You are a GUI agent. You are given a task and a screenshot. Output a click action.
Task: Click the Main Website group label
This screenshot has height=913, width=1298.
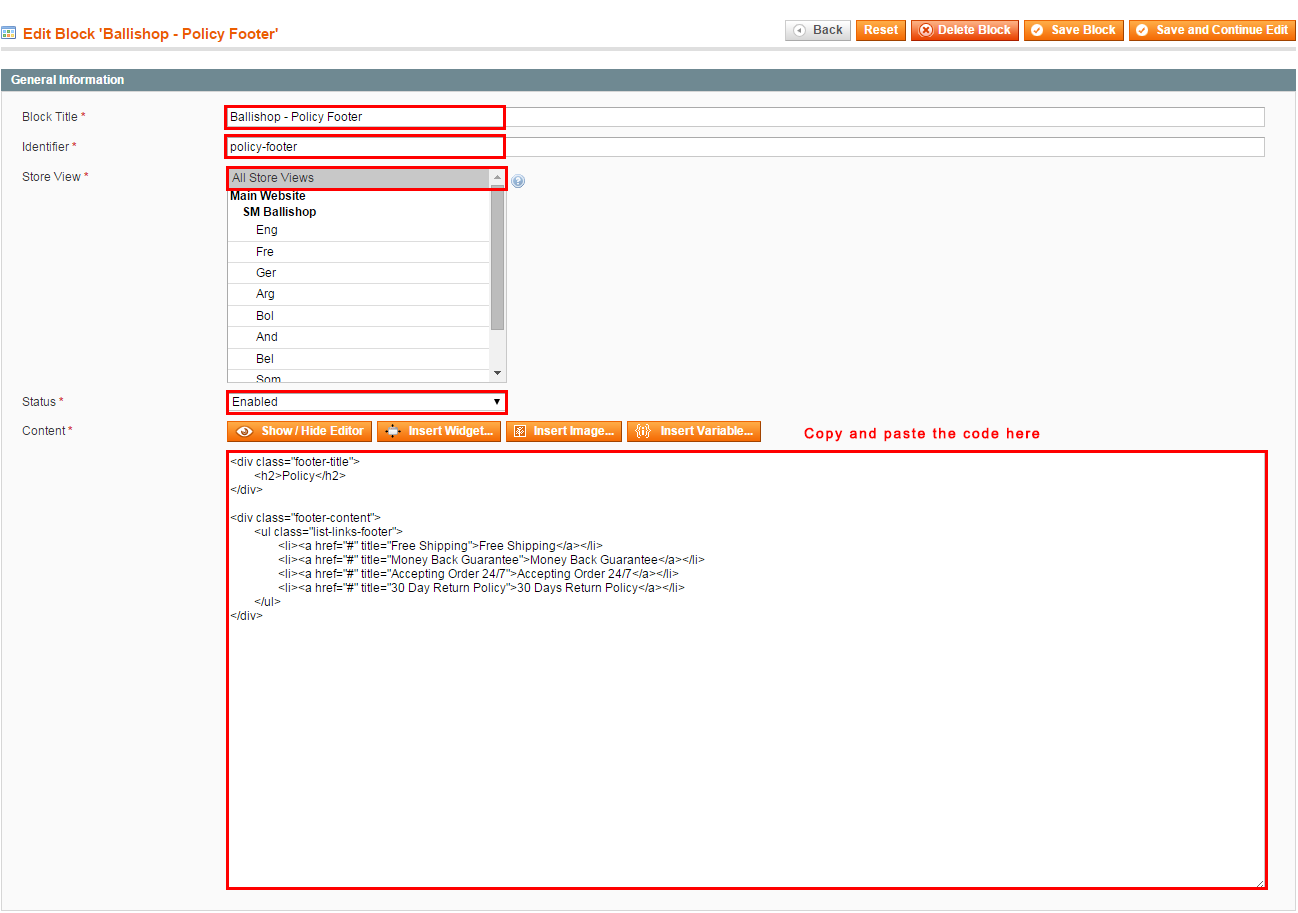[268, 196]
